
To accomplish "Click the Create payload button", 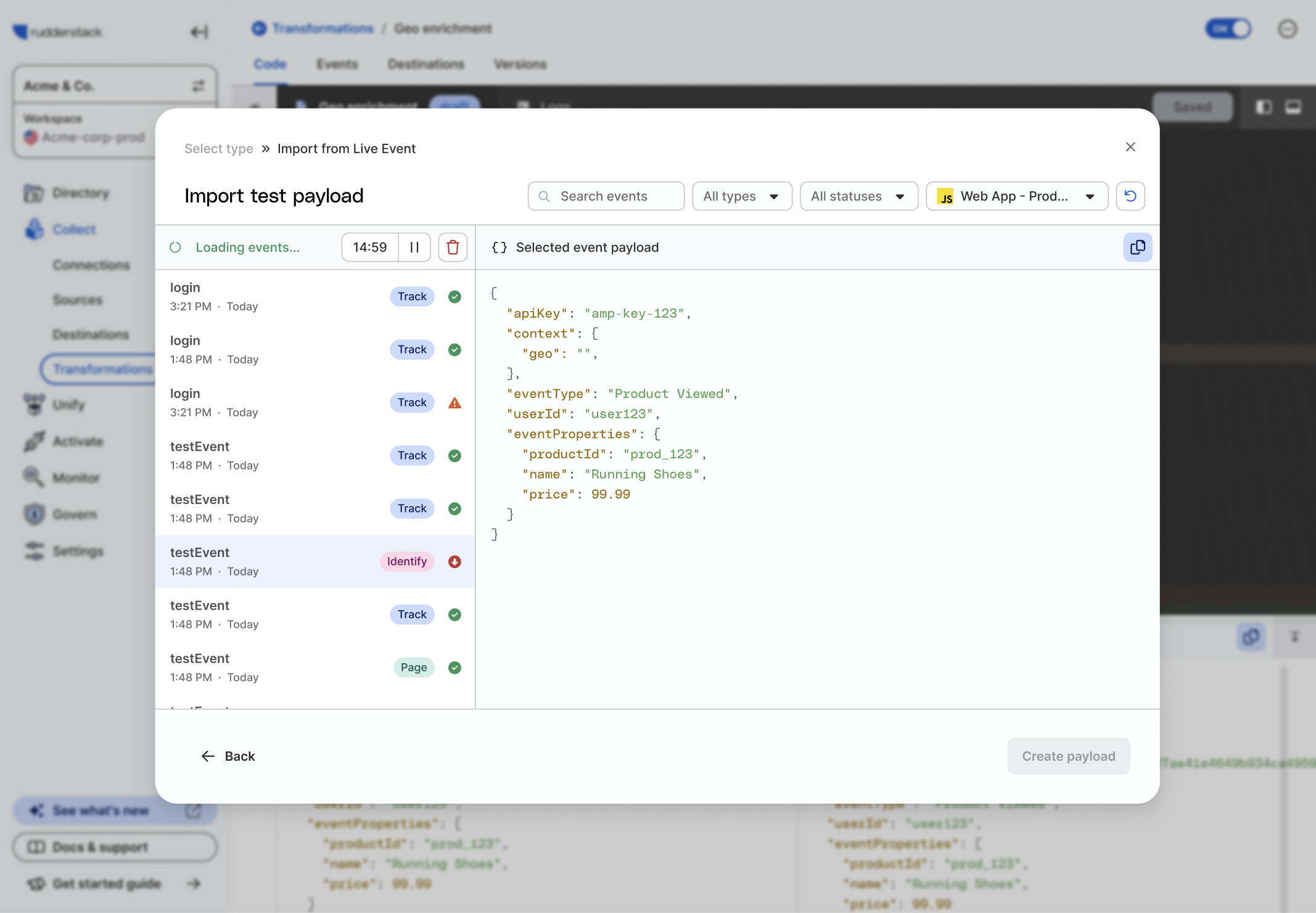I will (x=1068, y=756).
